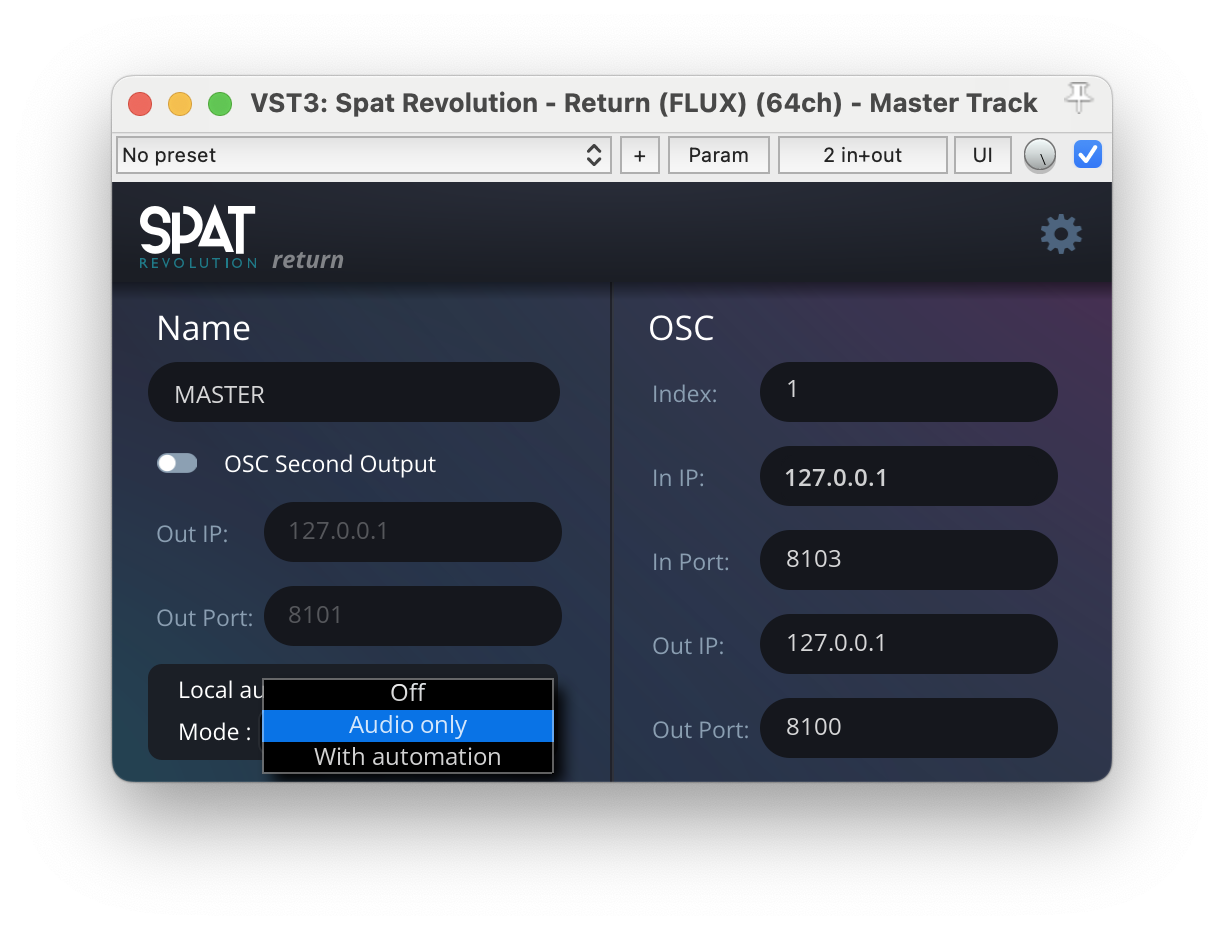The height and width of the screenshot is (930, 1224).
Task: Edit the Out Port 8100 field
Action: 908,728
